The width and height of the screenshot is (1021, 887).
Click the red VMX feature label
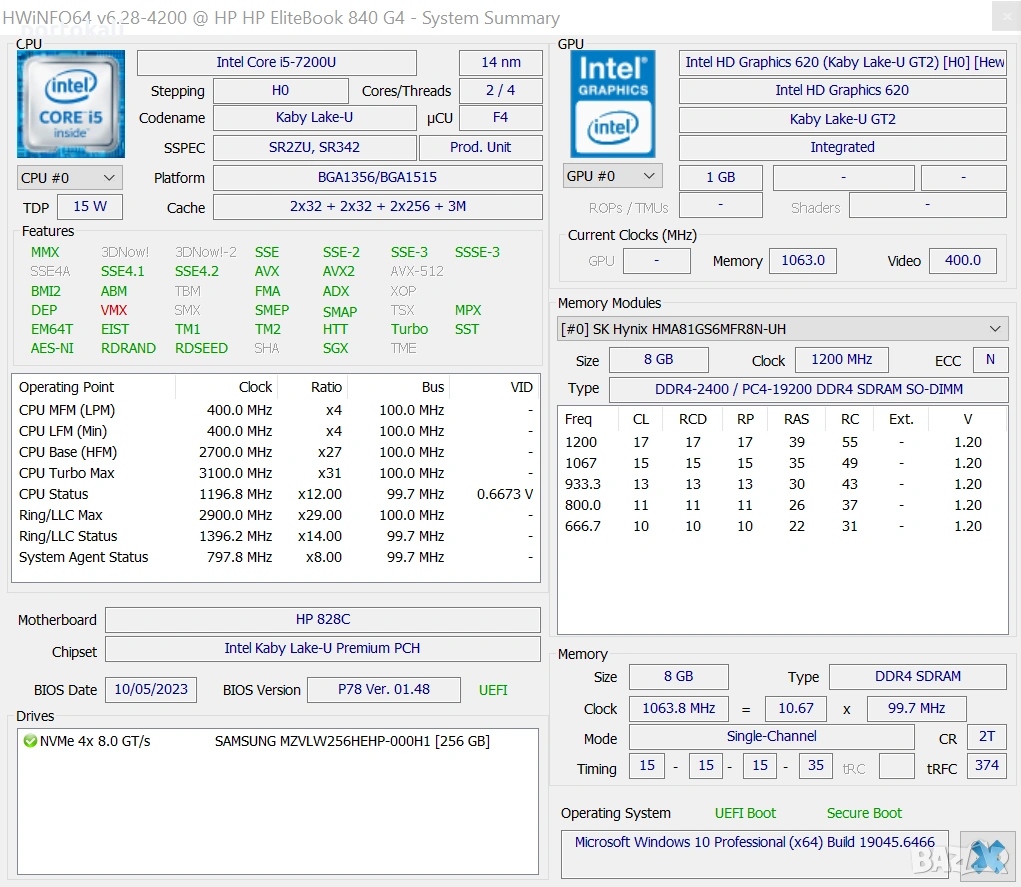(114, 310)
